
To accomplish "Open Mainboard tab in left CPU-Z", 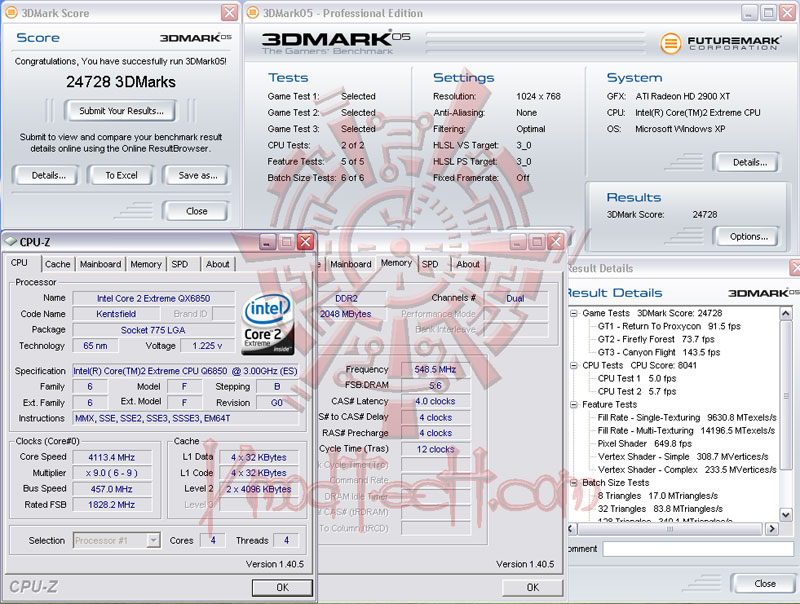I will click(x=101, y=264).
